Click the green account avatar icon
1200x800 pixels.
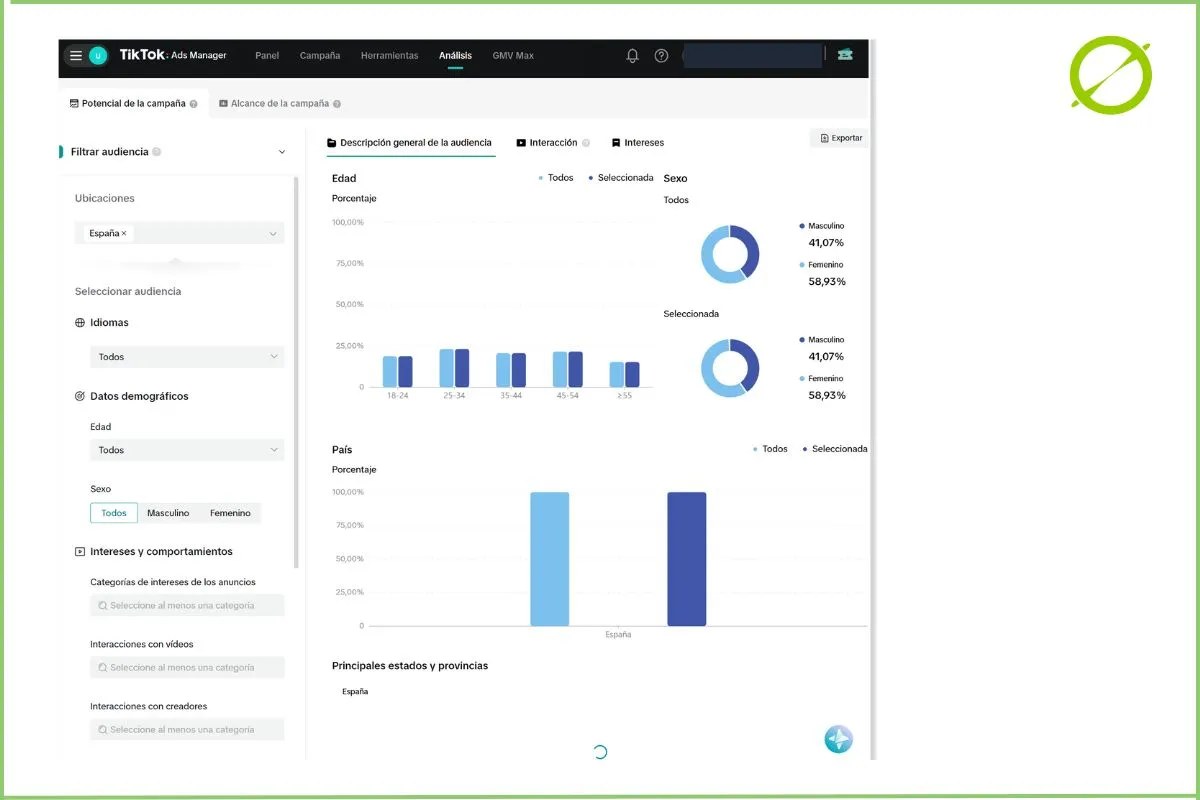pyautogui.click(x=98, y=56)
